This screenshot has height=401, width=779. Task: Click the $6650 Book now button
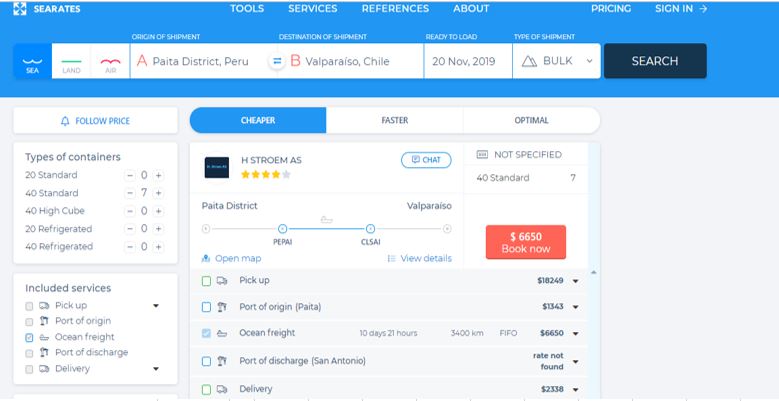525,242
